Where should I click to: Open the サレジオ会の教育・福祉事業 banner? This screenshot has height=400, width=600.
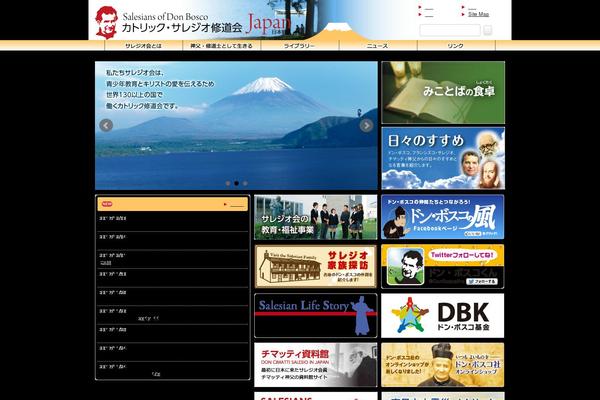click(x=316, y=217)
